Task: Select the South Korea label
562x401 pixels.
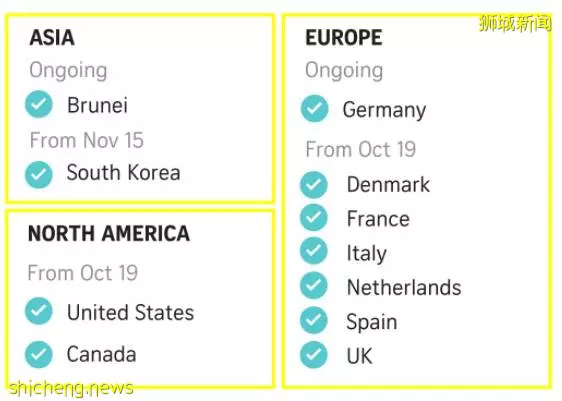Action: tap(124, 173)
